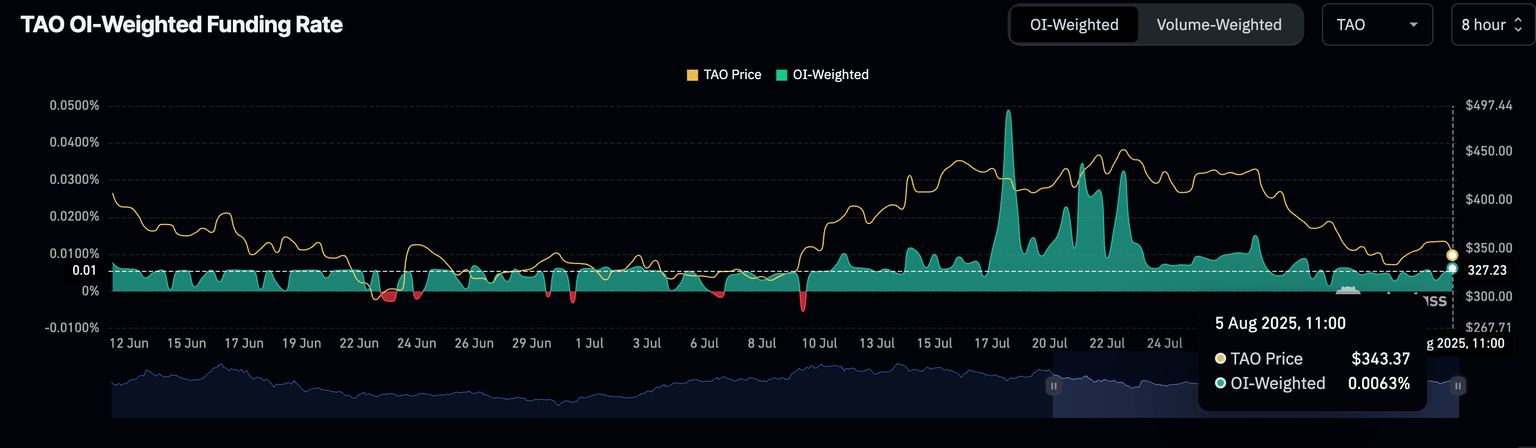Click the yellow TAO Price legend square
The height and width of the screenshot is (448, 1536).
[x=691, y=75]
